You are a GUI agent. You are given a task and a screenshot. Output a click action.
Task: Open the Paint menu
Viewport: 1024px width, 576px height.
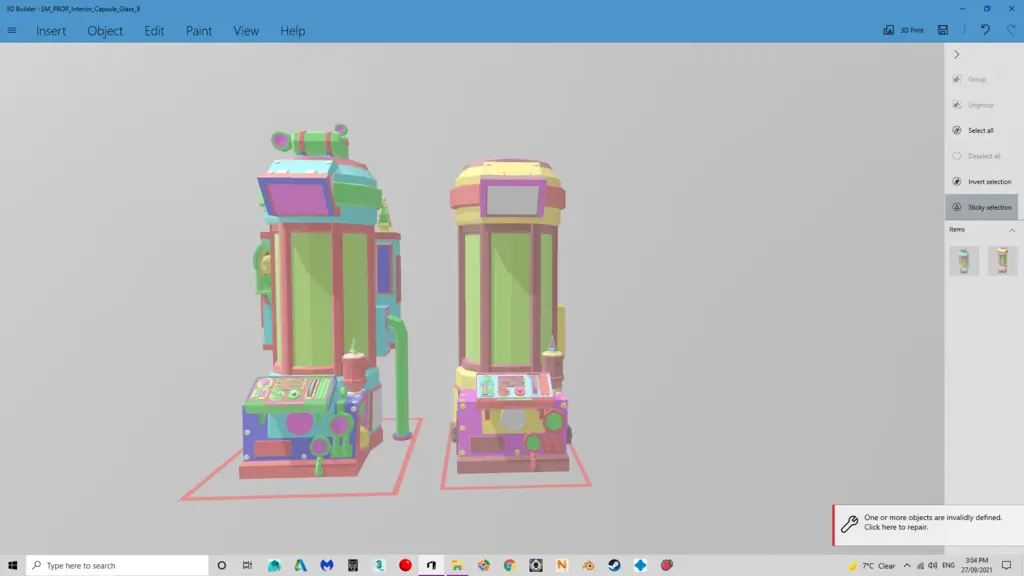point(198,31)
